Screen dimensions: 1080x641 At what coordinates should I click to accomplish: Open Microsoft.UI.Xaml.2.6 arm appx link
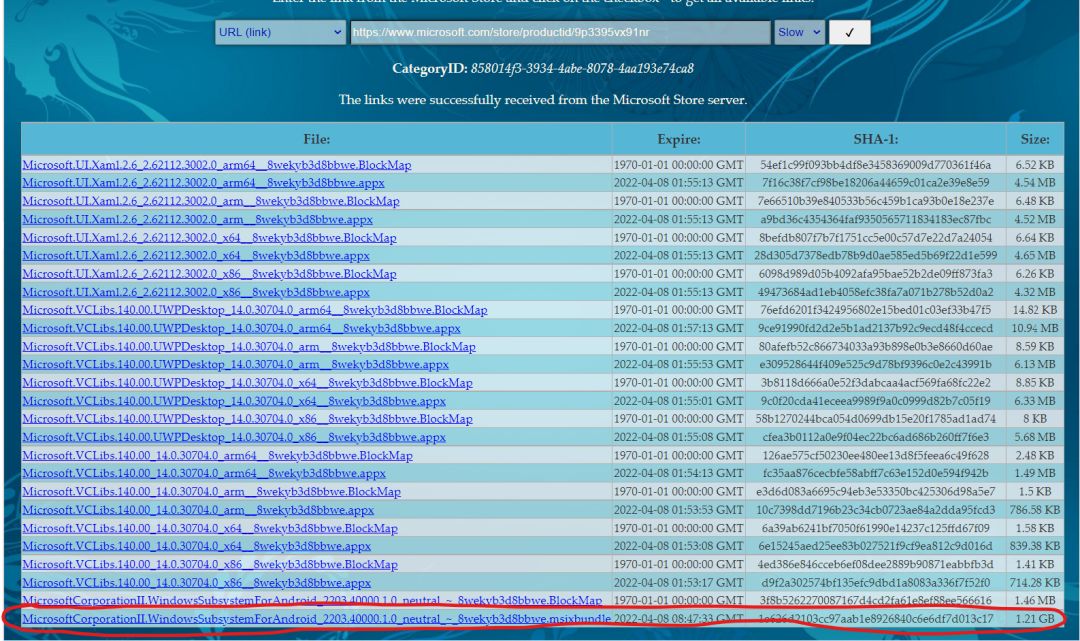197,219
